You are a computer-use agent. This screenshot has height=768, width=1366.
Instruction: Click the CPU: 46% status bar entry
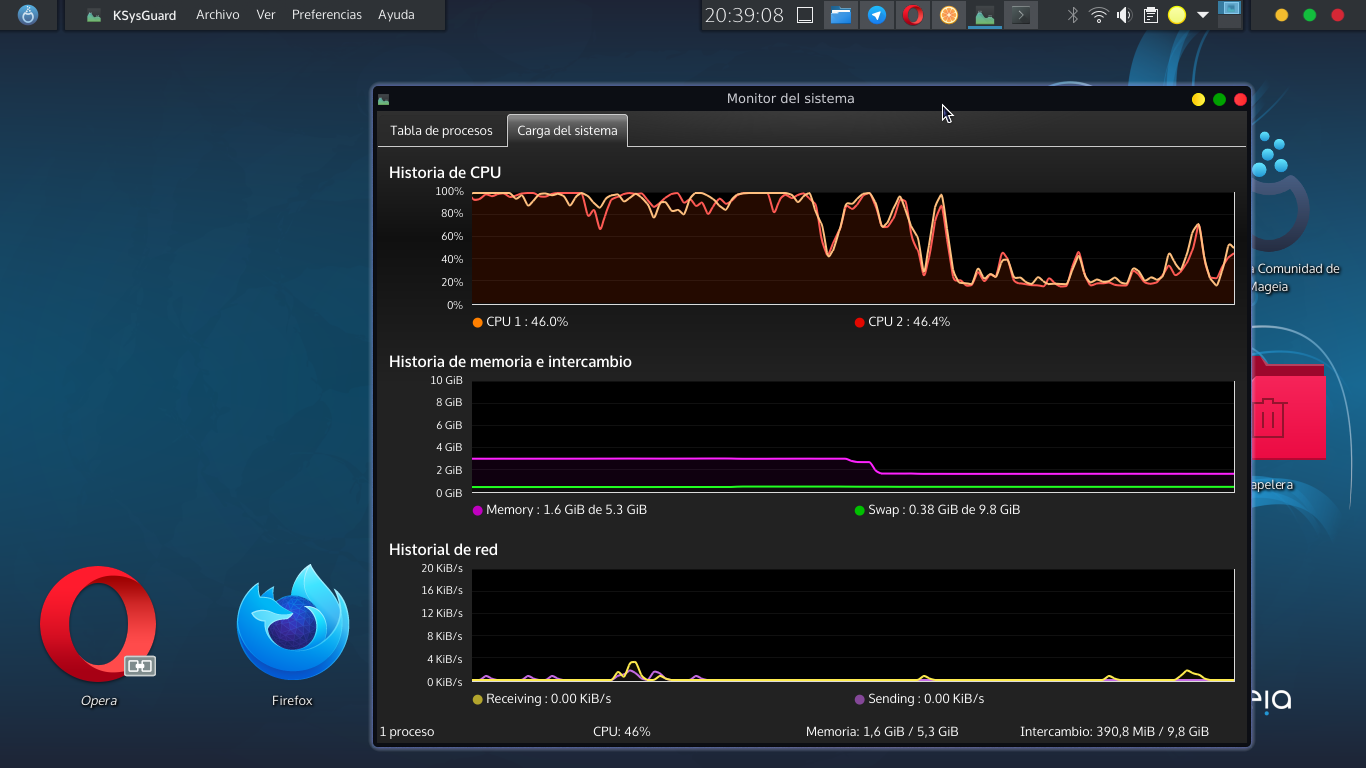[x=622, y=732]
